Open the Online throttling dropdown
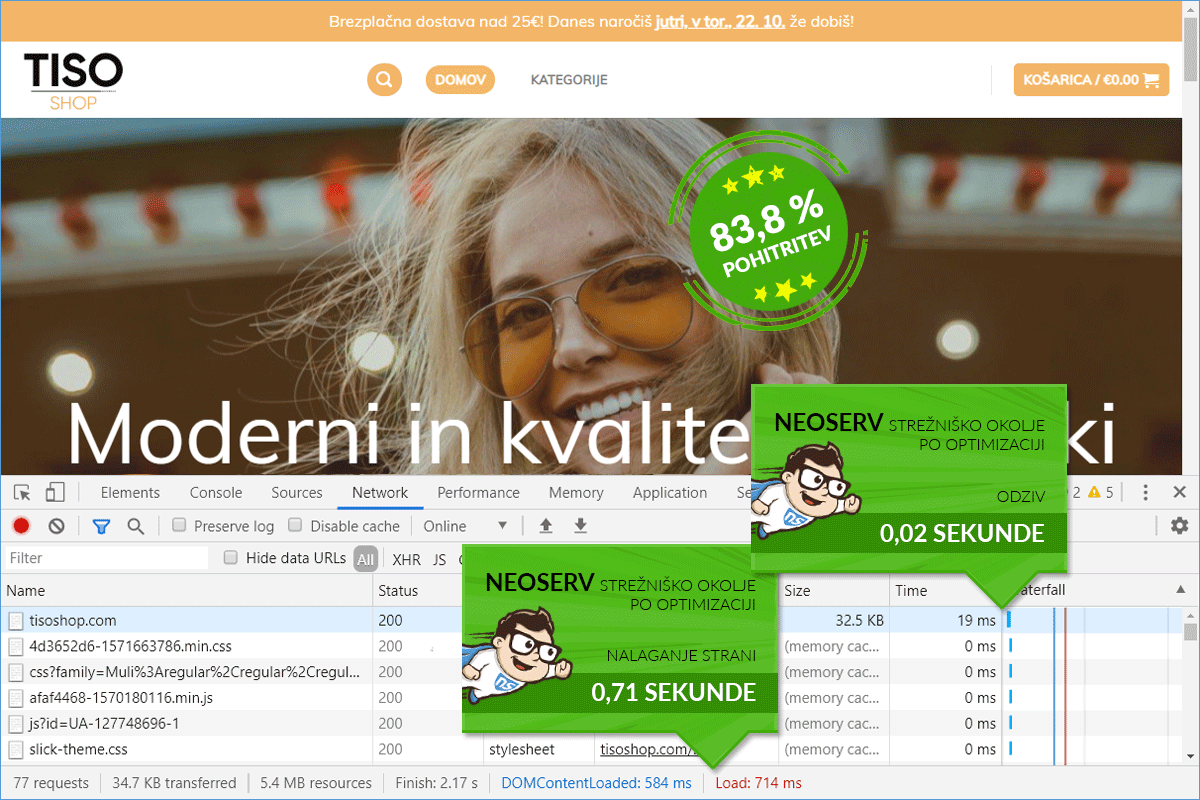The width and height of the screenshot is (1200, 800). point(465,526)
